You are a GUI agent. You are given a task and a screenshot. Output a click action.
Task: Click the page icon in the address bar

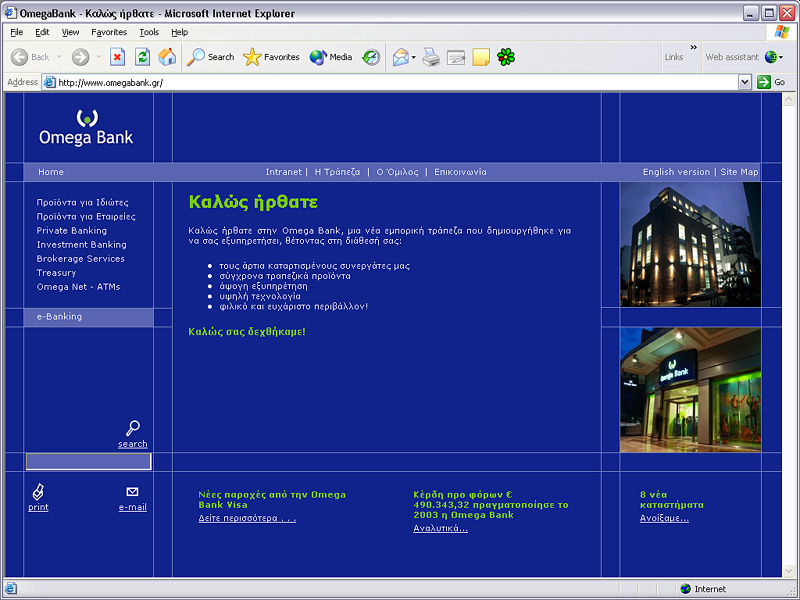click(x=49, y=82)
